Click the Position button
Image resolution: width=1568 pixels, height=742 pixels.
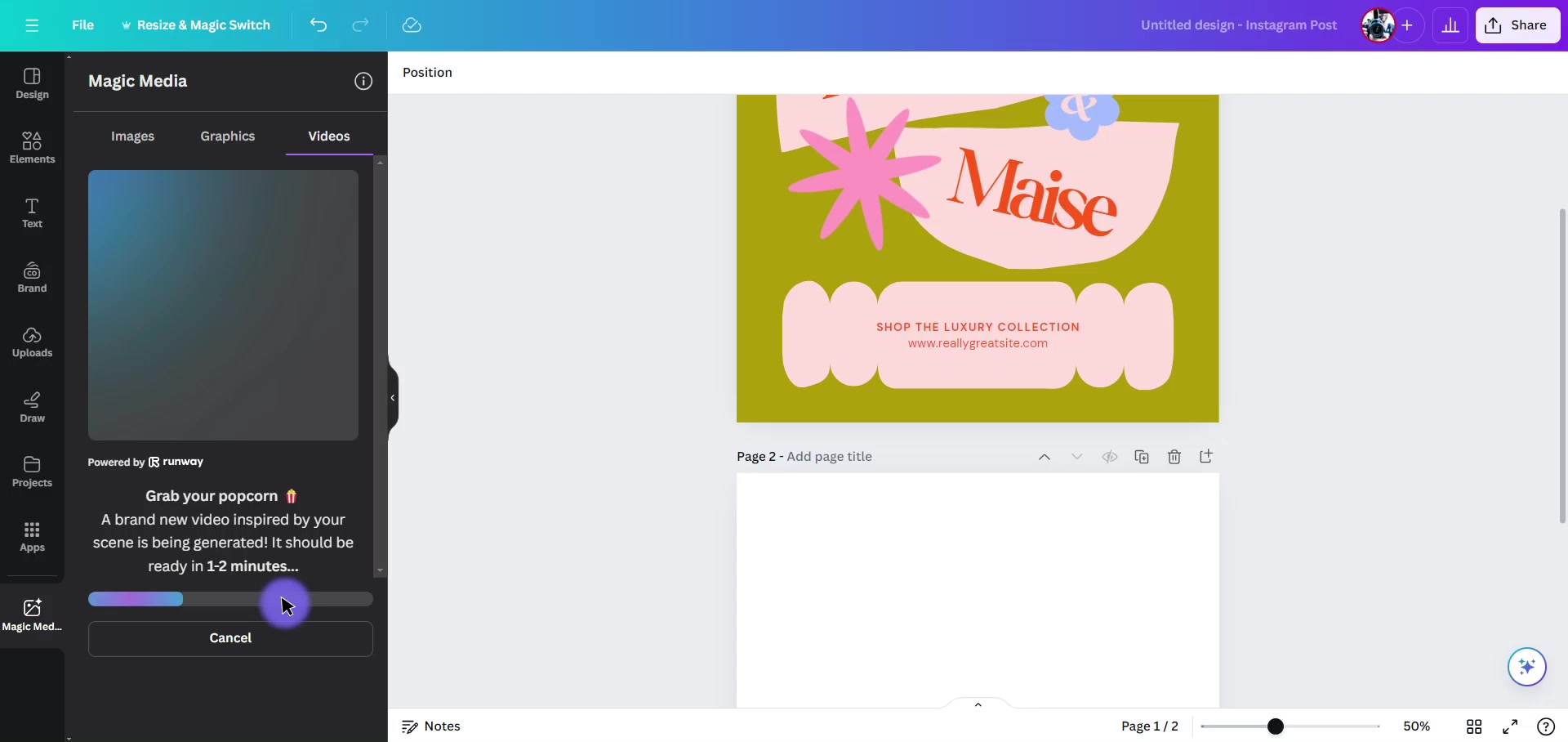point(427,73)
